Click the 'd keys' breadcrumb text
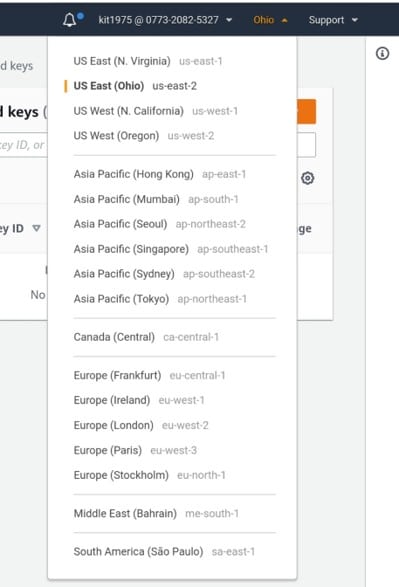Viewport: 399px width, 587px height. (17, 66)
